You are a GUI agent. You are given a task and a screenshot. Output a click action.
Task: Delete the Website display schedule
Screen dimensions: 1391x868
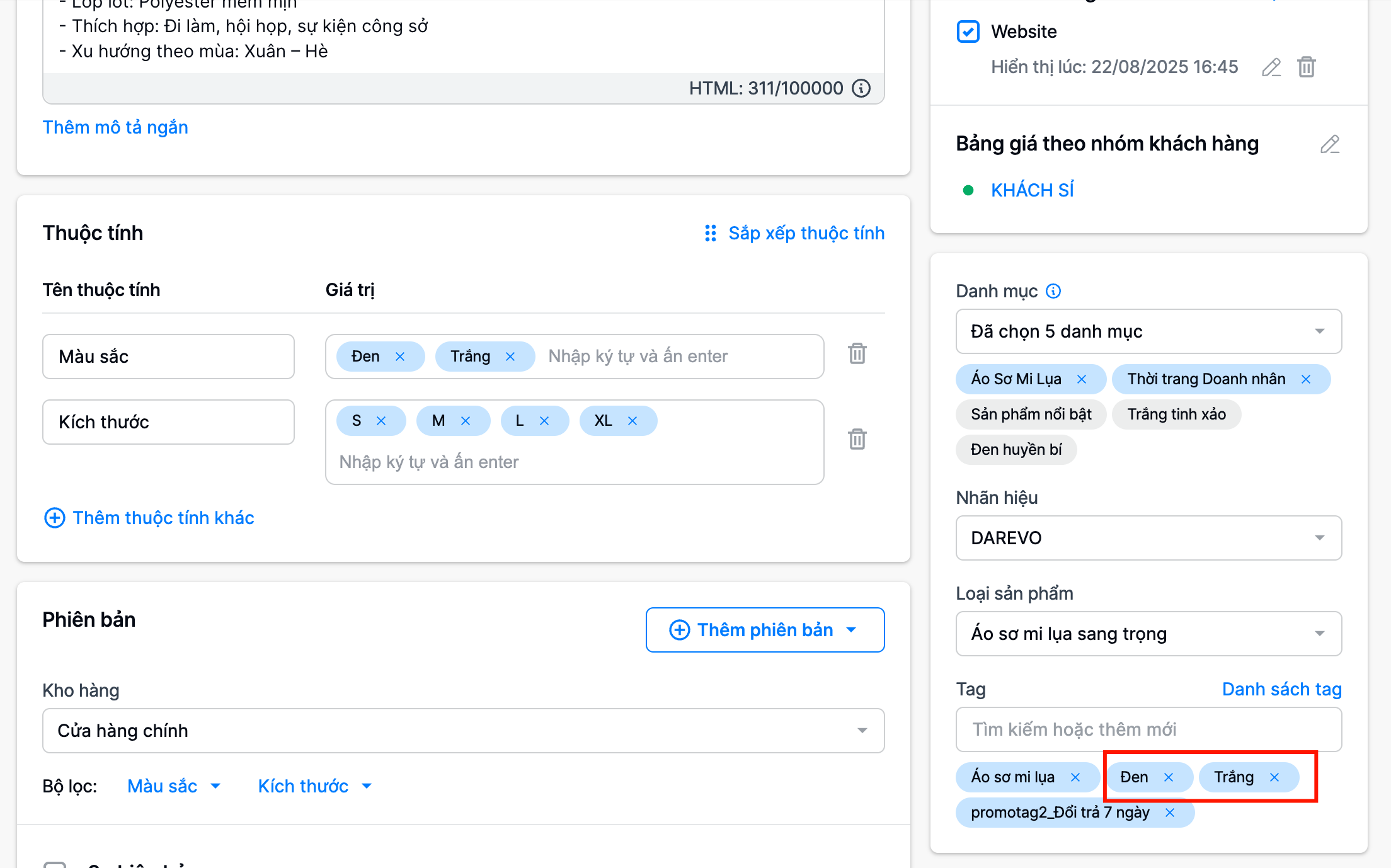1307,67
